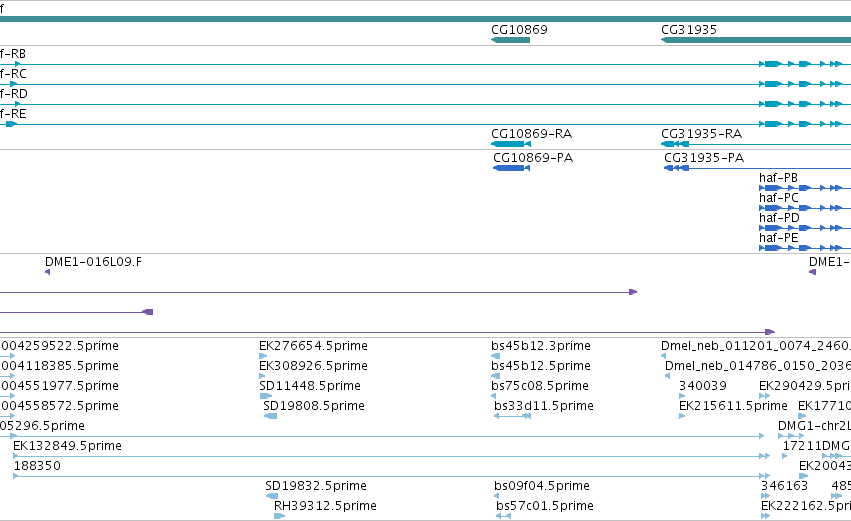Click bs09f04.5prime EST label
851x521 pixels.
pyautogui.click(x=542, y=486)
